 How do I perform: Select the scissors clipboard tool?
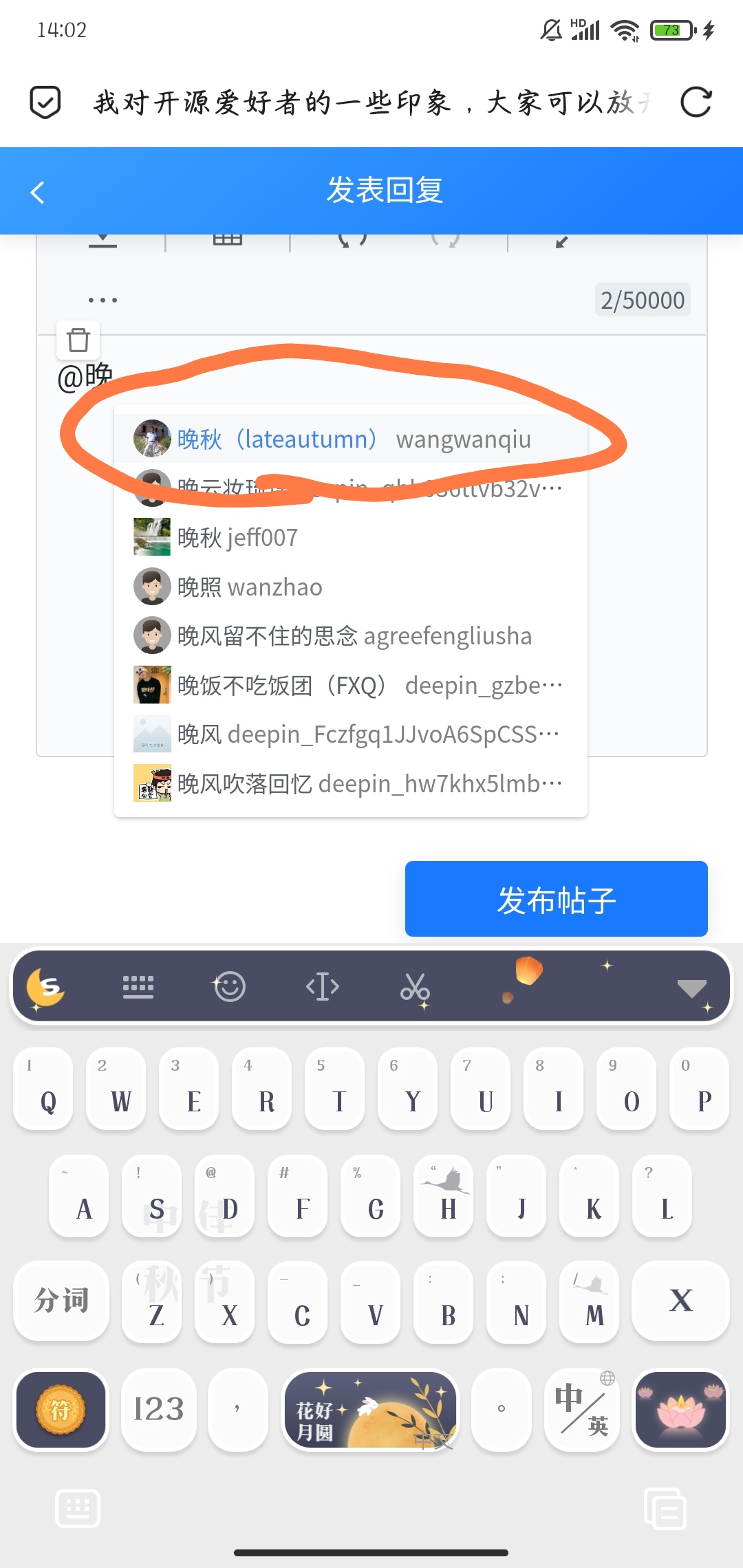click(415, 988)
